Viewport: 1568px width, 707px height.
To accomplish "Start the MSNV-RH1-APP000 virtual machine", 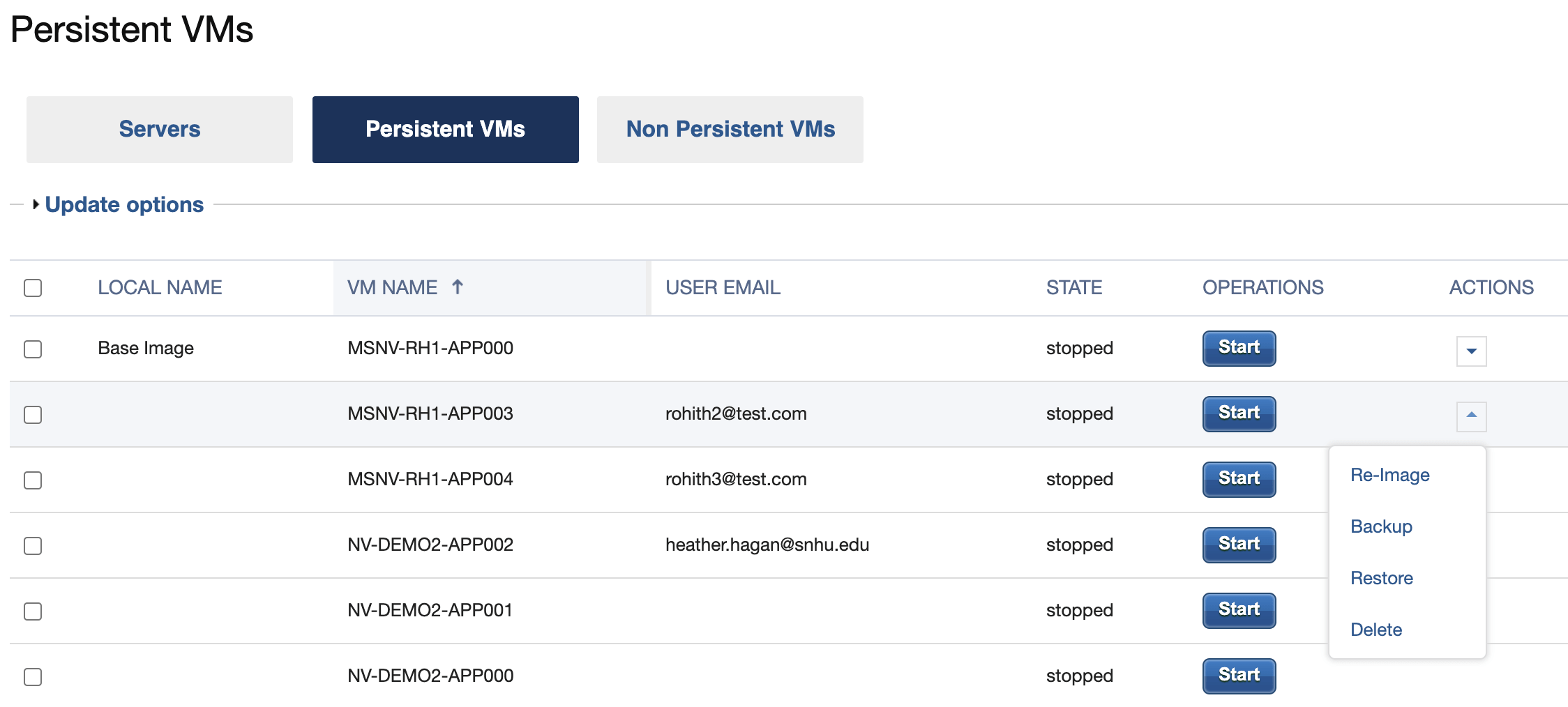I will pyautogui.click(x=1239, y=348).
